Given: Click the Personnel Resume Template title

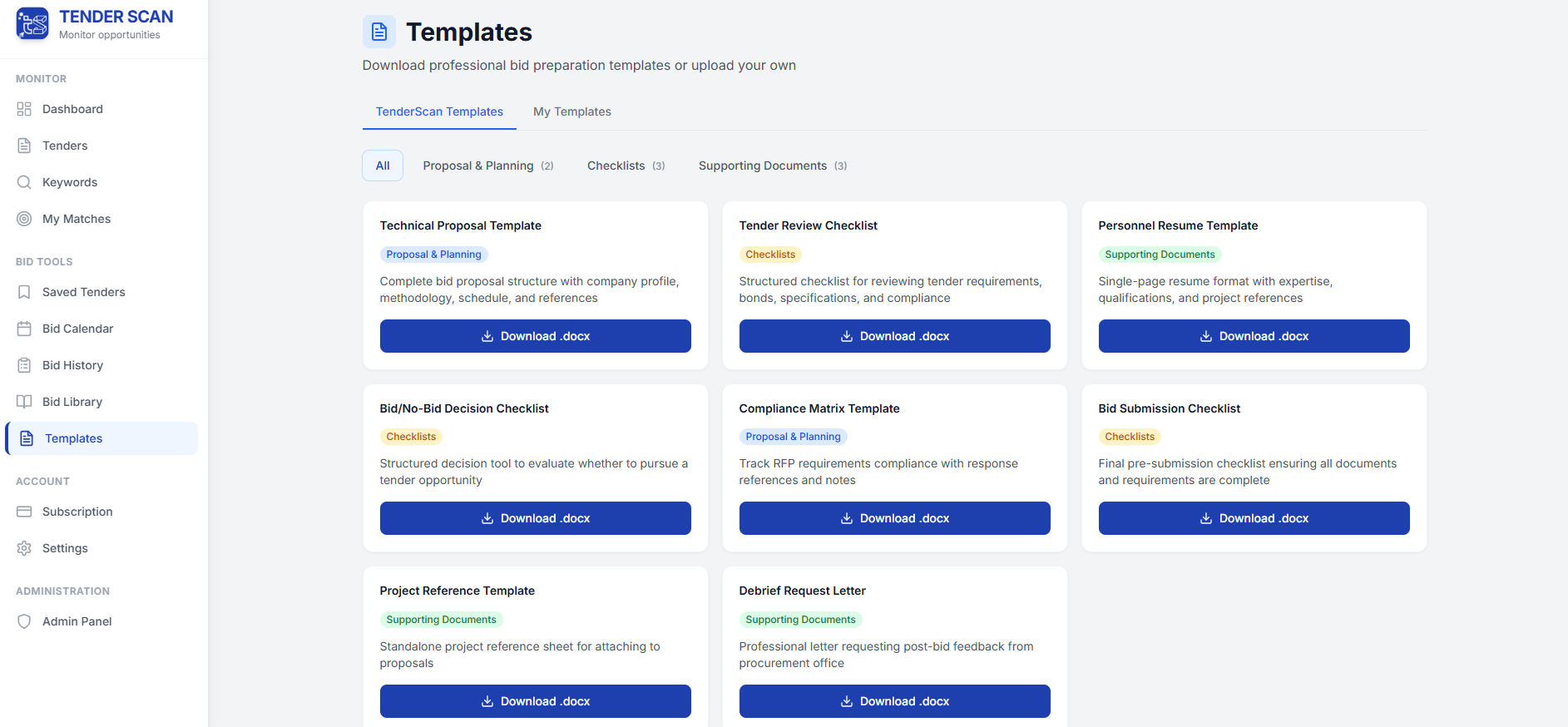Looking at the screenshot, I should pyautogui.click(x=1178, y=225).
